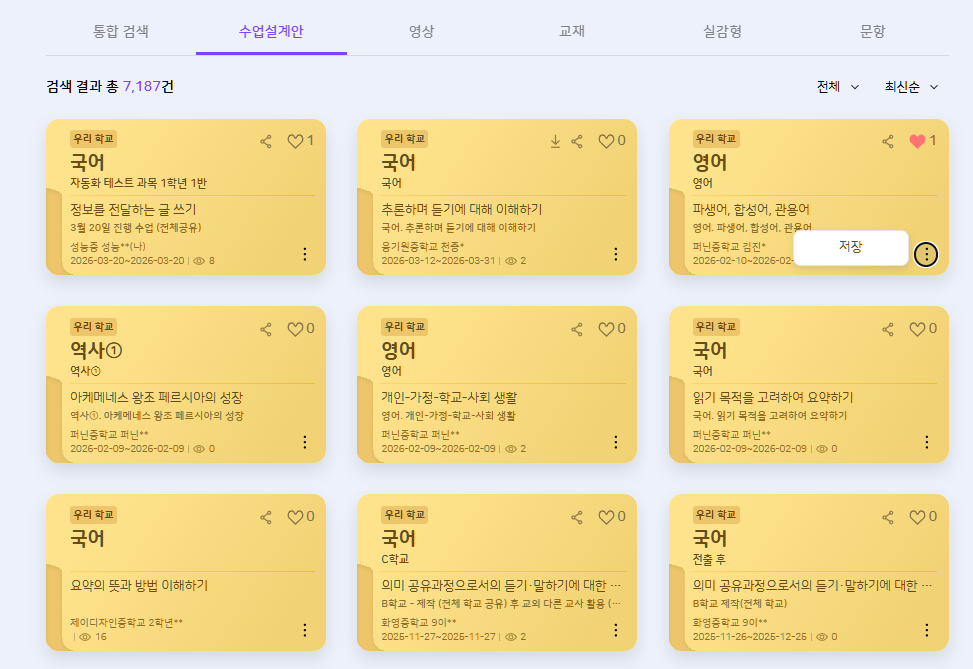The height and width of the screenshot is (669, 973).
Task: Toggle heart on 아케메네스 왕조 페르시아의 성장 card
Action: point(295,329)
